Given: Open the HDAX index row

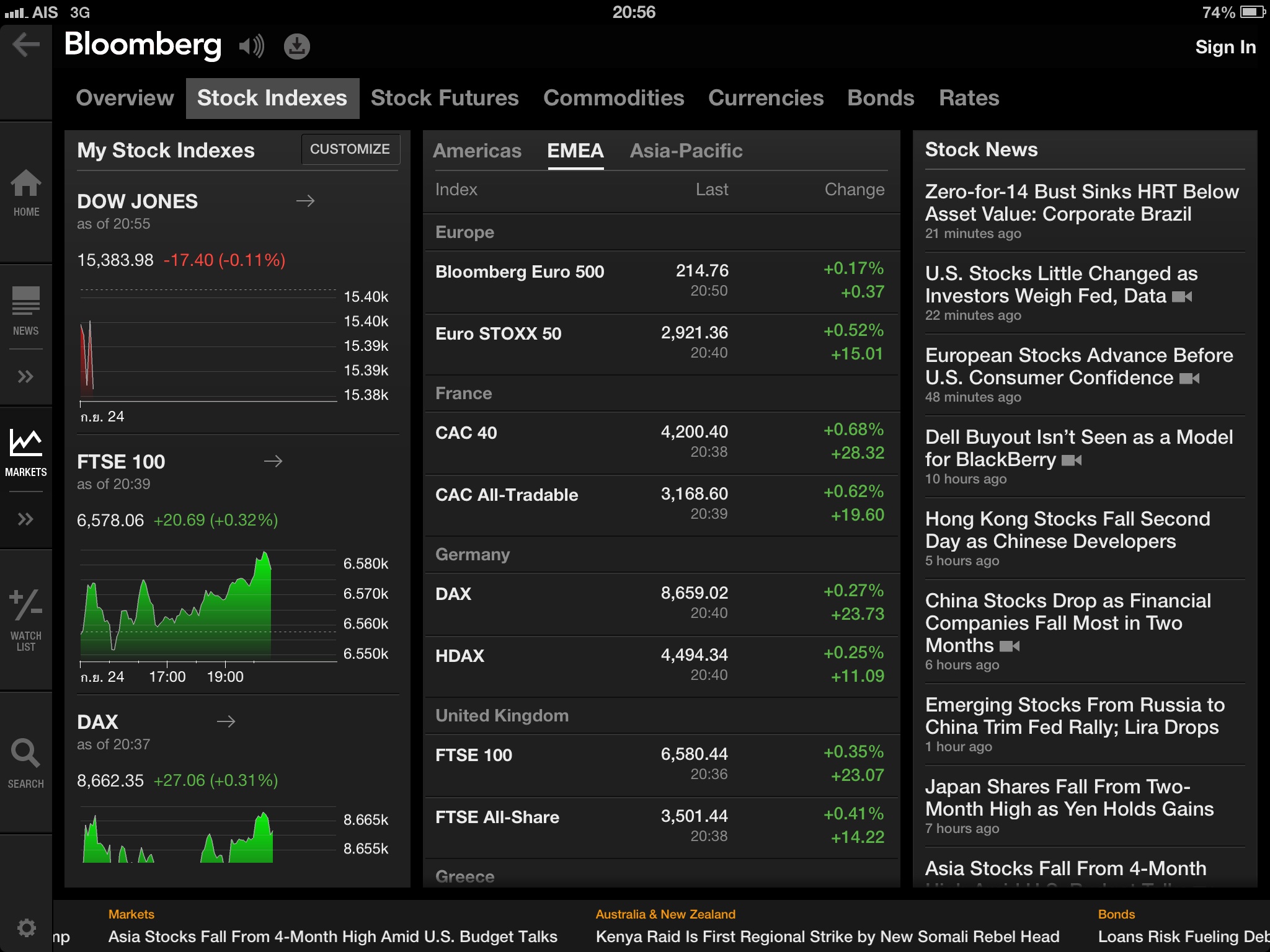Looking at the screenshot, I should click(x=661, y=666).
